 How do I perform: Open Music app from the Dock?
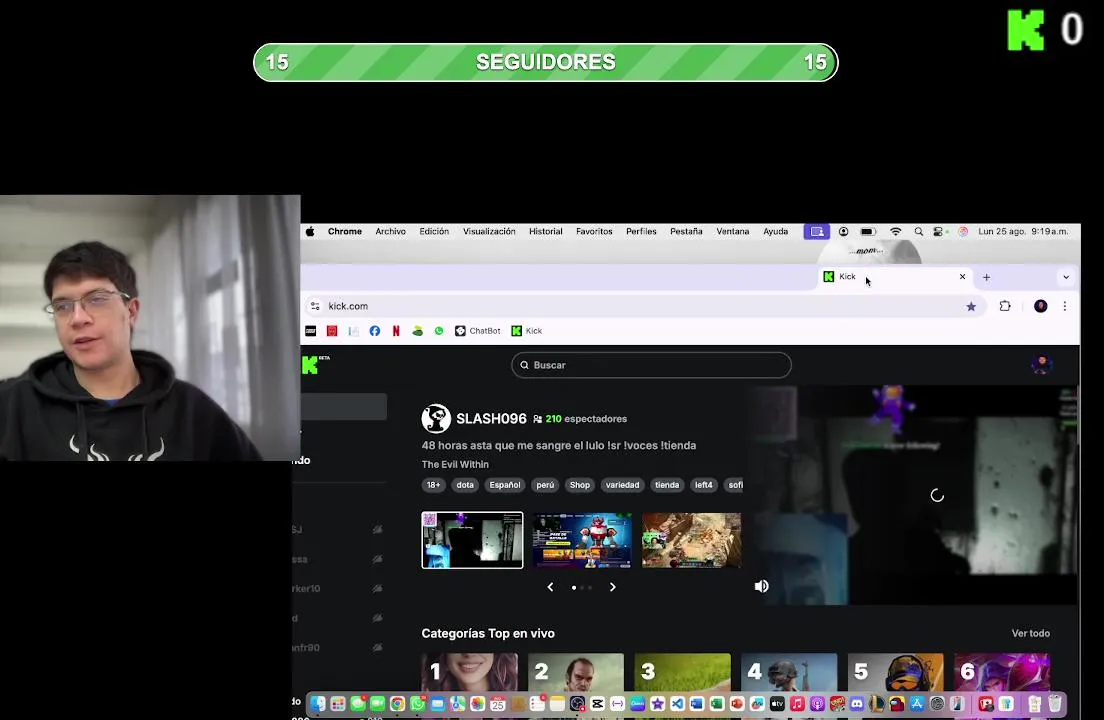pyautogui.click(x=797, y=704)
